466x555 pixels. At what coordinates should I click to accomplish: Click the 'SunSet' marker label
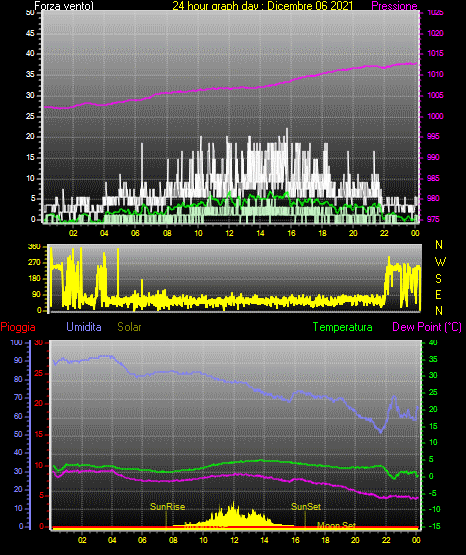pos(306,507)
